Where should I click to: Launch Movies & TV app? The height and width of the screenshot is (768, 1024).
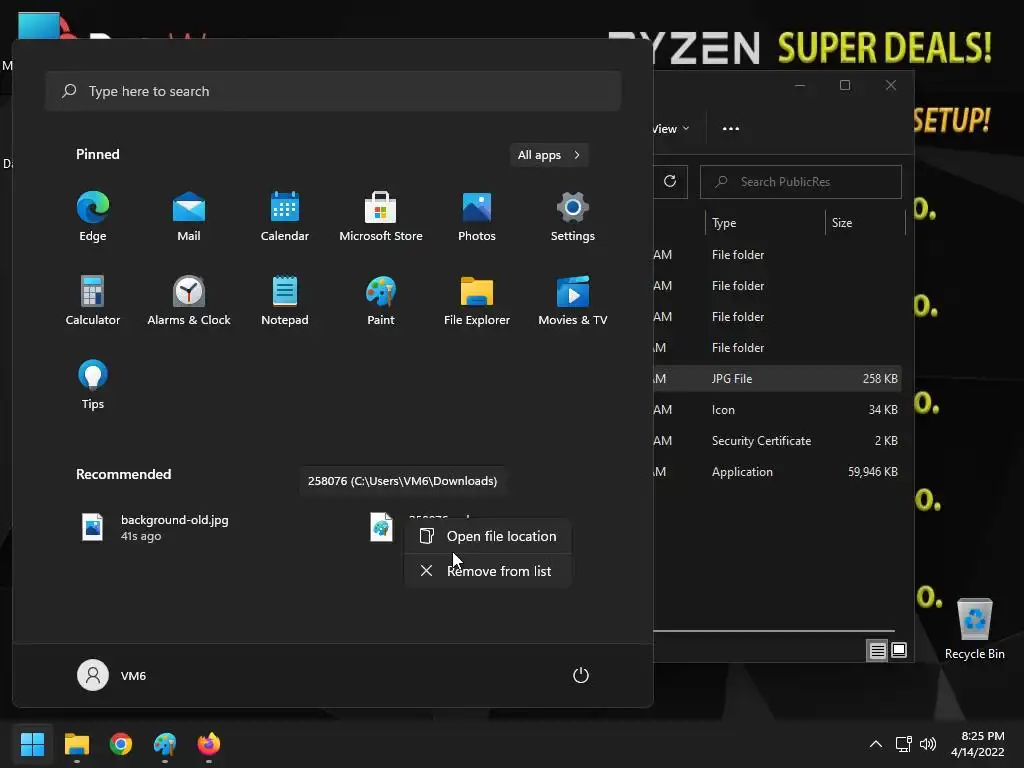point(573,300)
